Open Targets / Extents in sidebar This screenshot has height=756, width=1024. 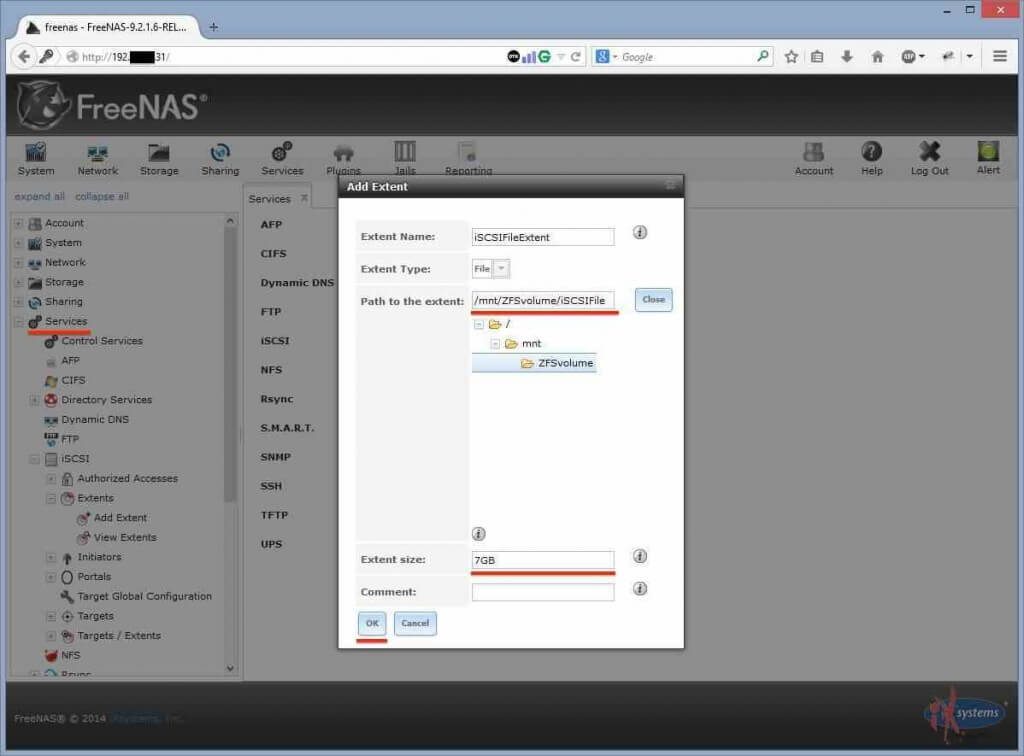point(119,636)
